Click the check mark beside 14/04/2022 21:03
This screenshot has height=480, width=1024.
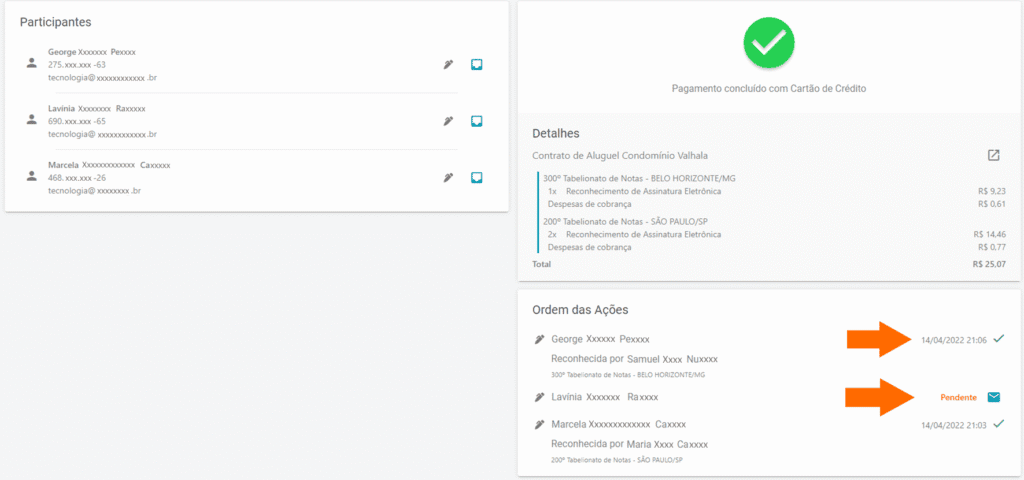pos(998,424)
